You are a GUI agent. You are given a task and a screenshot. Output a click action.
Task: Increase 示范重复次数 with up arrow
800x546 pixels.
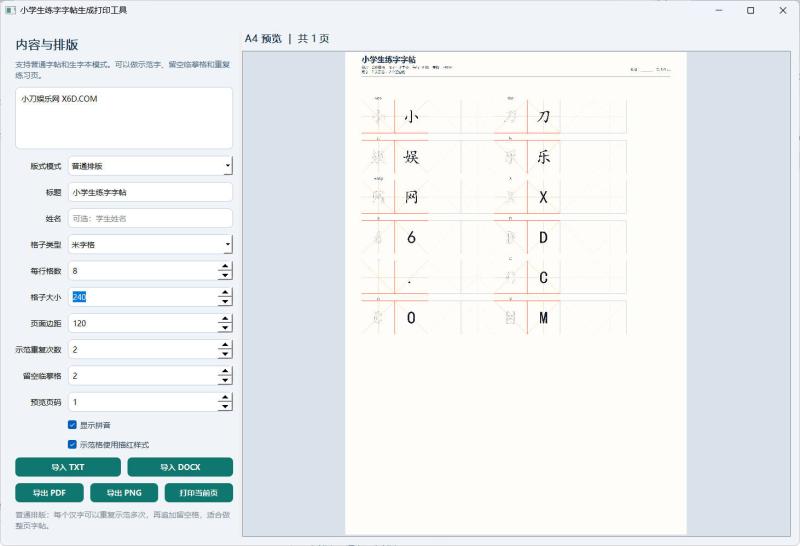tap(224, 345)
